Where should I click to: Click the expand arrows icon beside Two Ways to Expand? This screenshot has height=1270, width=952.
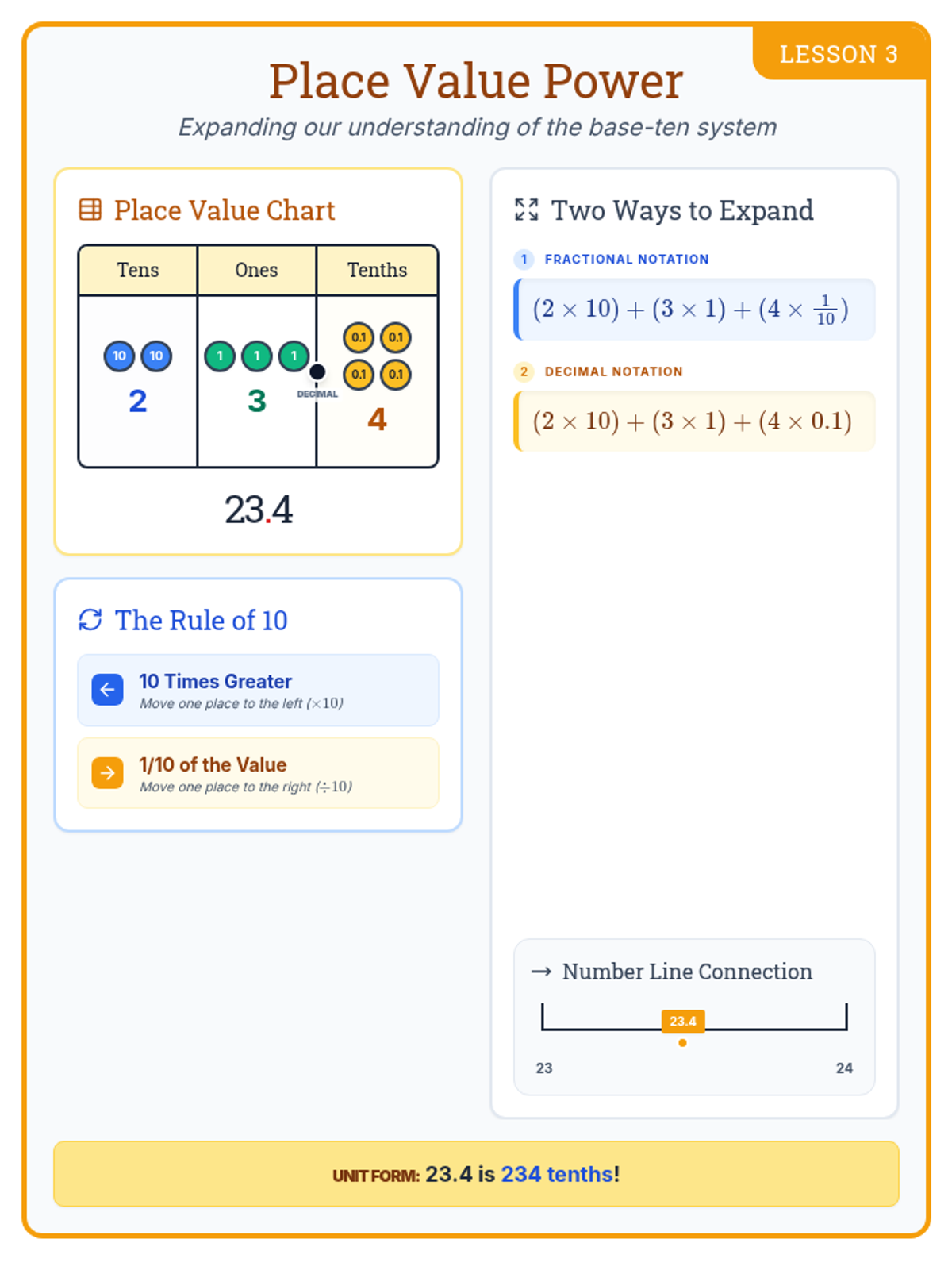point(527,210)
